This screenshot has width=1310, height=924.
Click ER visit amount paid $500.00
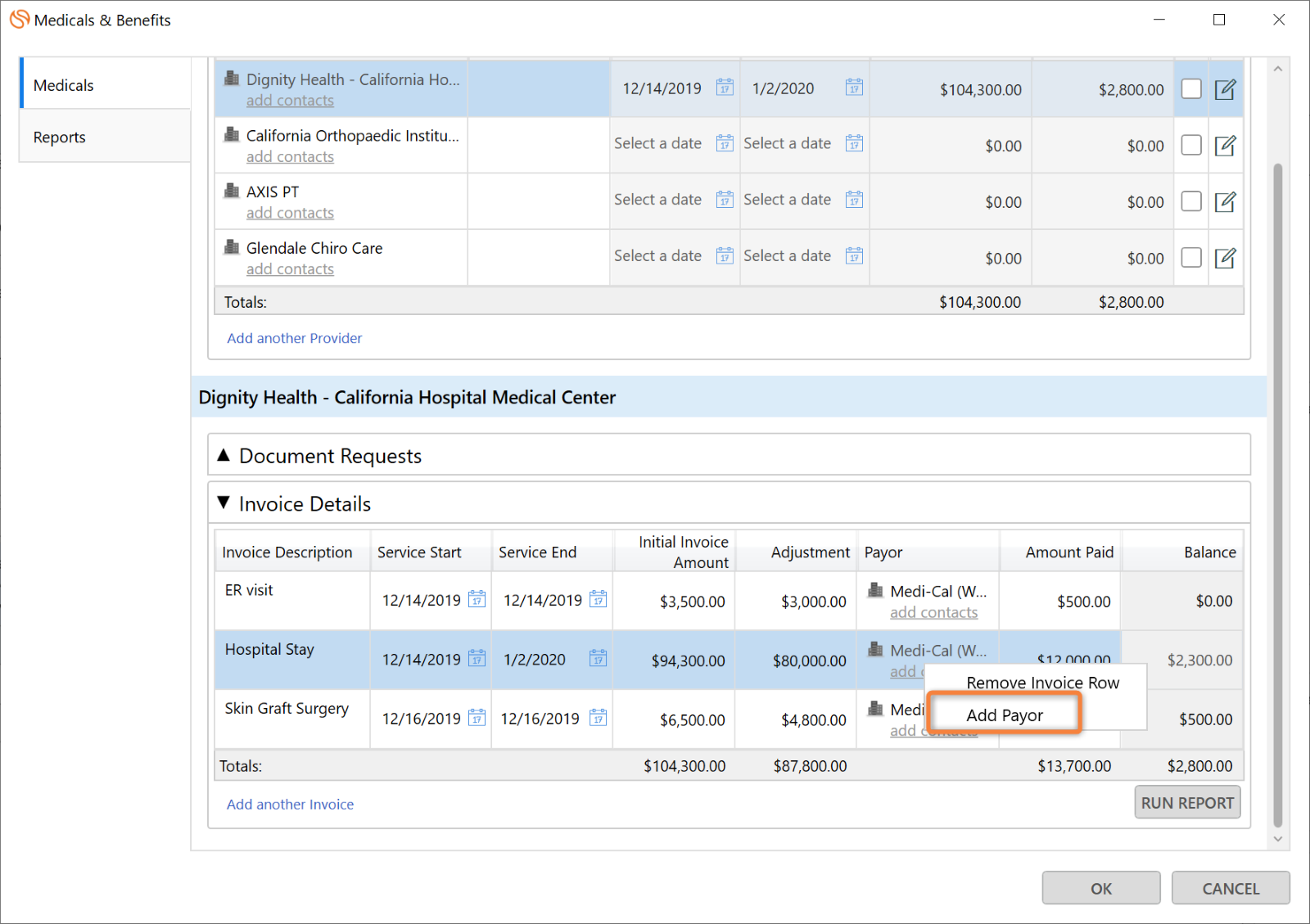point(1084,602)
